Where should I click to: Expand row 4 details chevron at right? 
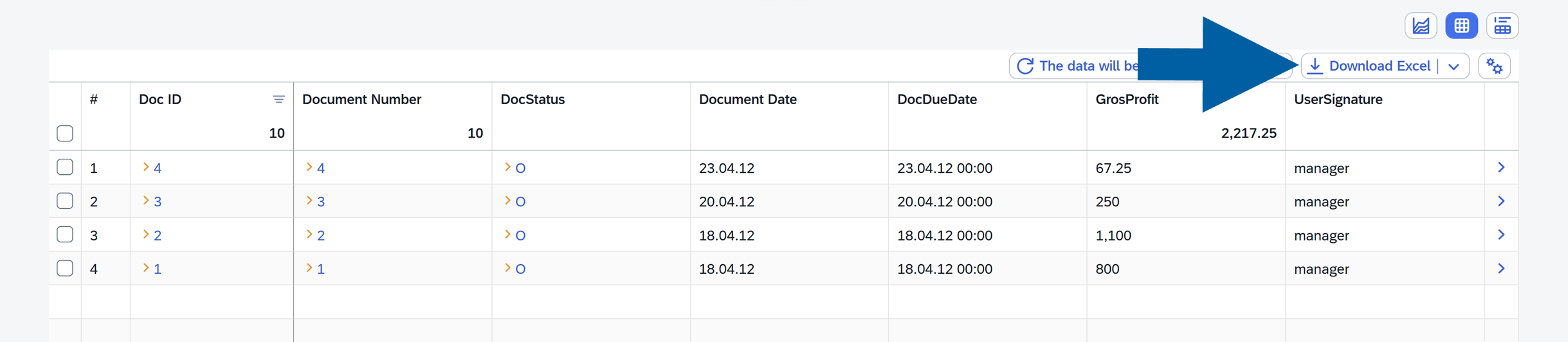[x=1501, y=269]
